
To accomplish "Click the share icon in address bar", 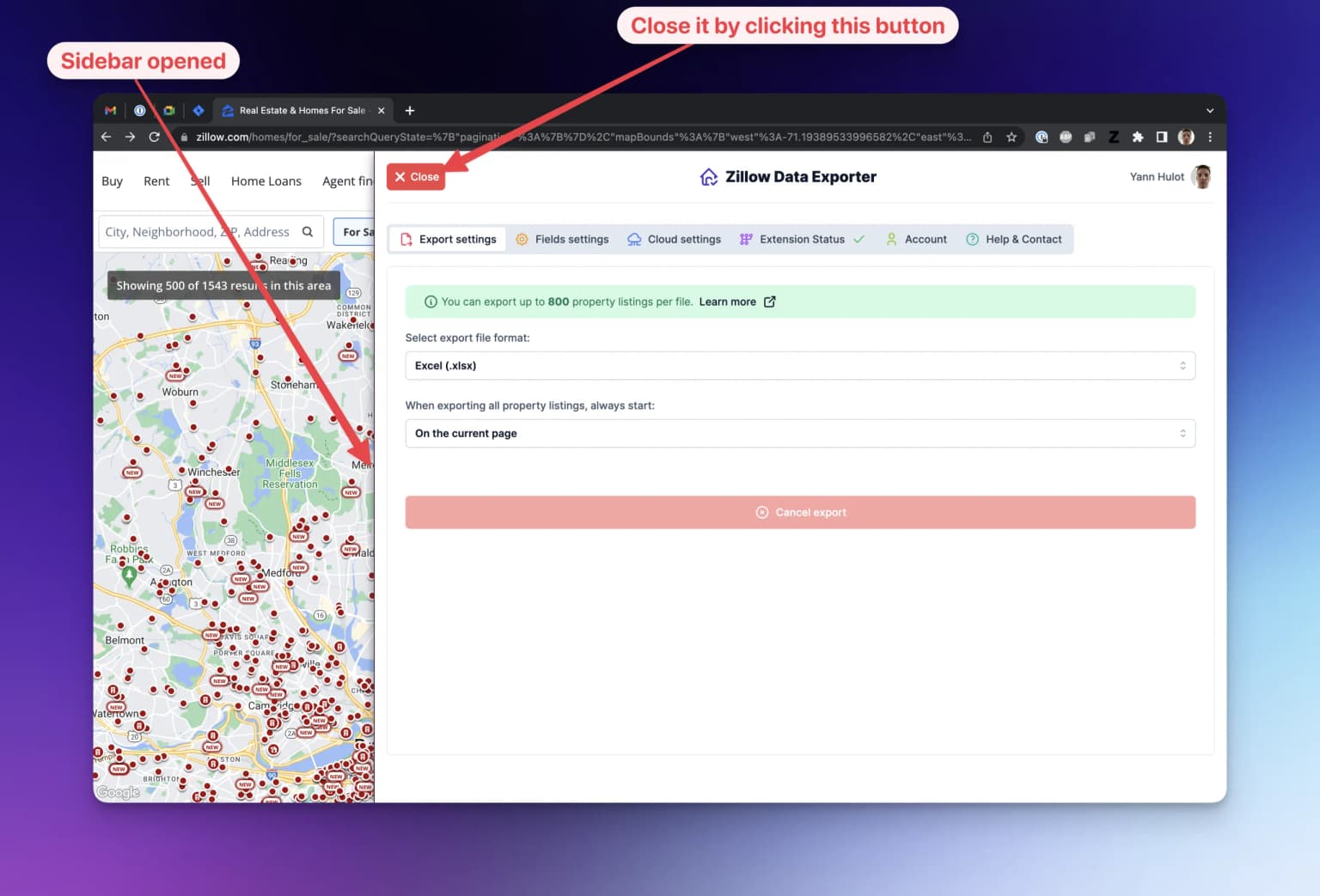I will pos(987,137).
